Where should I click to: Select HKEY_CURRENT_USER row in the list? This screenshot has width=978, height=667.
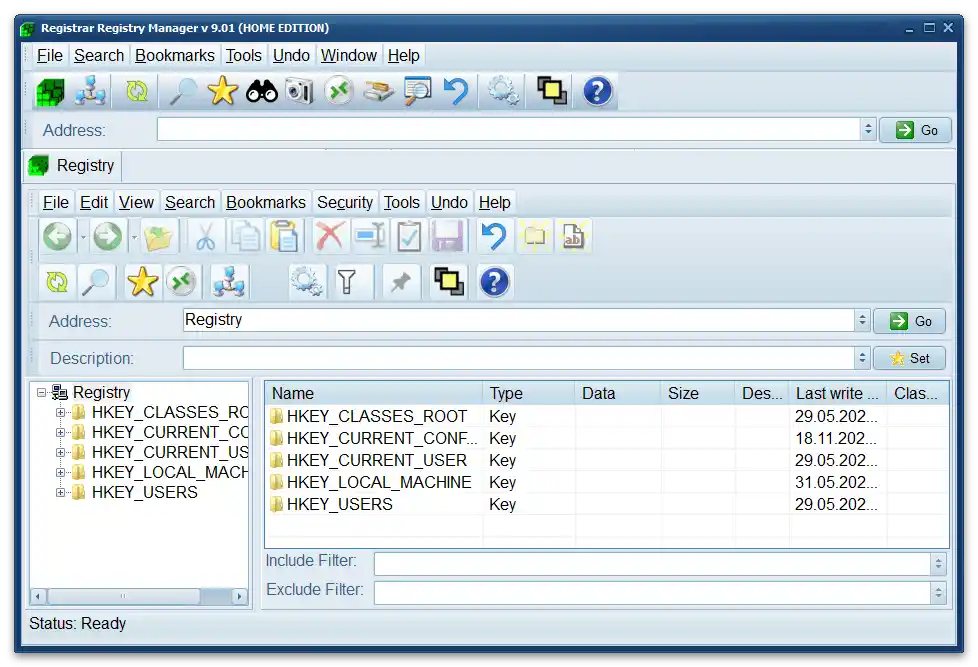(x=606, y=460)
